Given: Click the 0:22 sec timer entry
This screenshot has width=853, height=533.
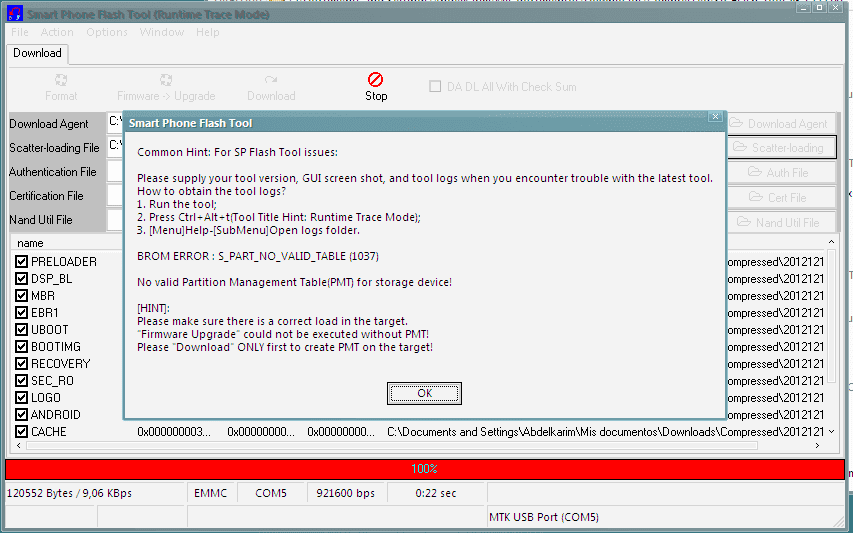Looking at the screenshot, I should 436,493.
